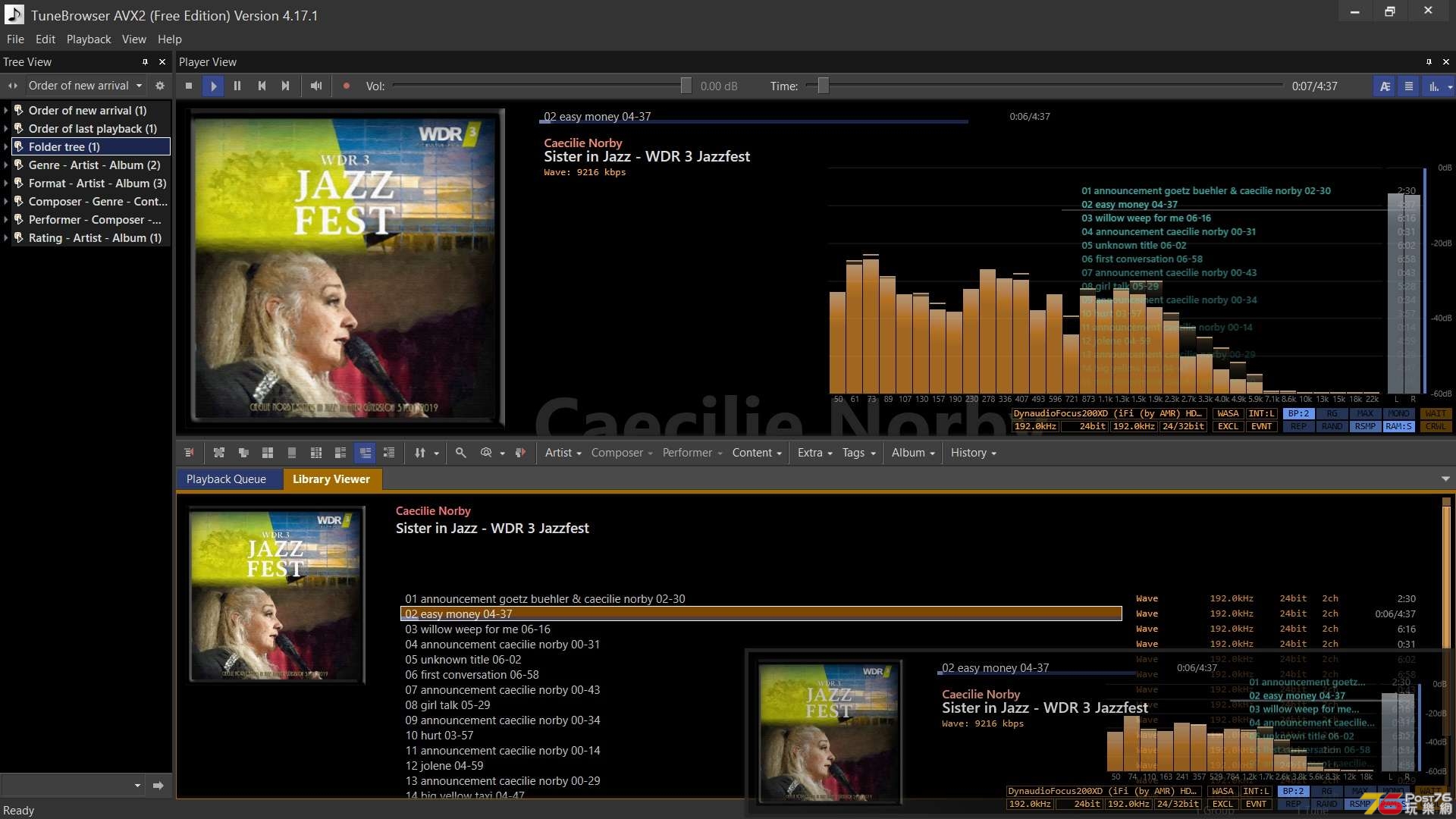Click the red record button

(x=347, y=86)
